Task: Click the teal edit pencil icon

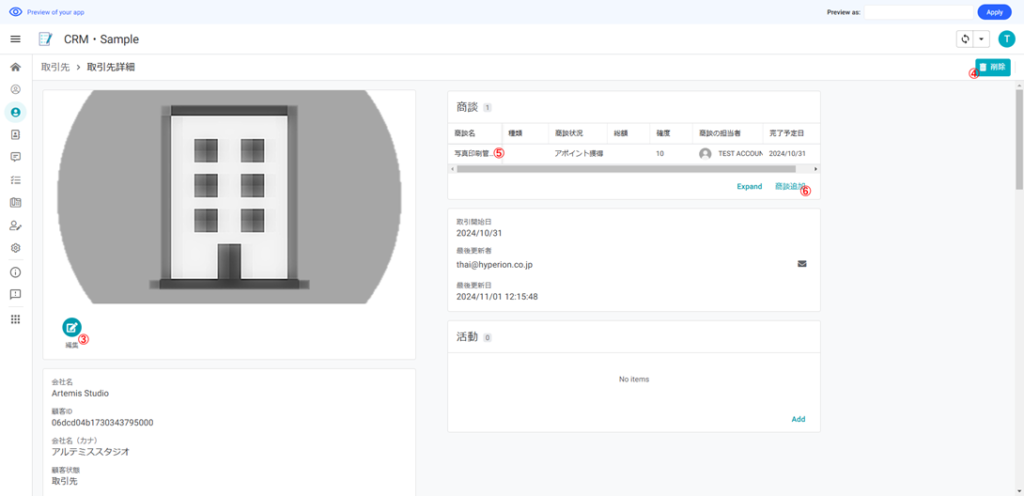Action: point(72,328)
